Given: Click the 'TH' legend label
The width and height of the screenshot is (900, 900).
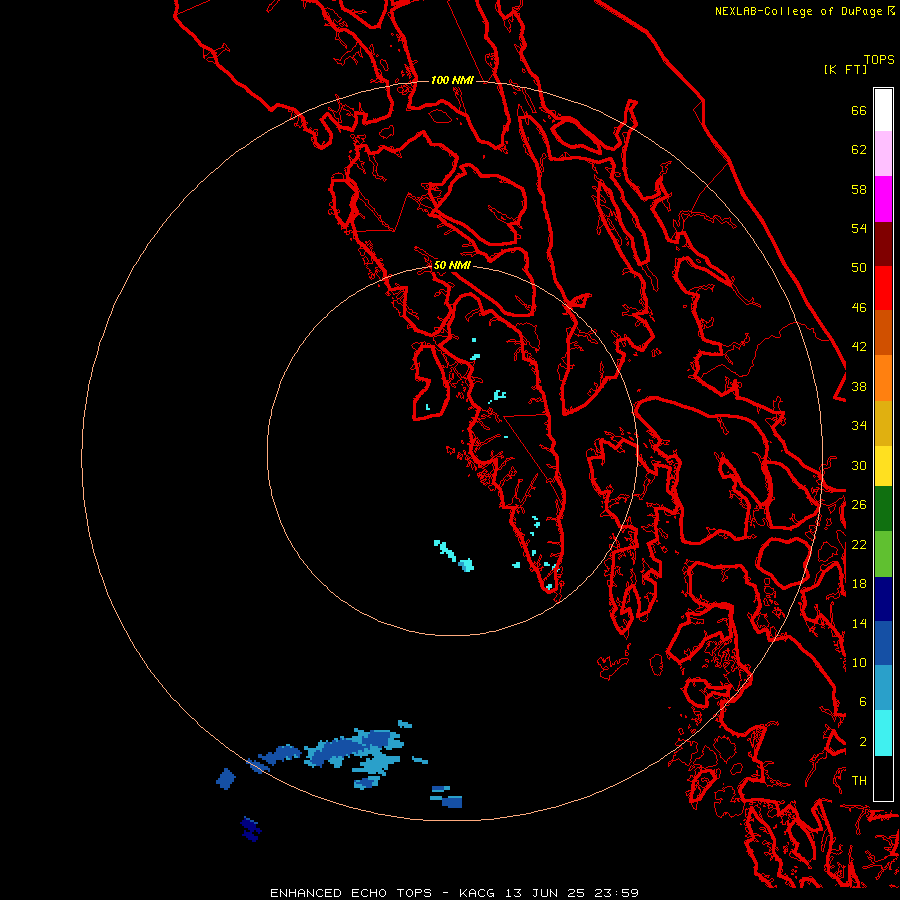Looking at the screenshot, I should pyautogui.click(x=859, y=781).
